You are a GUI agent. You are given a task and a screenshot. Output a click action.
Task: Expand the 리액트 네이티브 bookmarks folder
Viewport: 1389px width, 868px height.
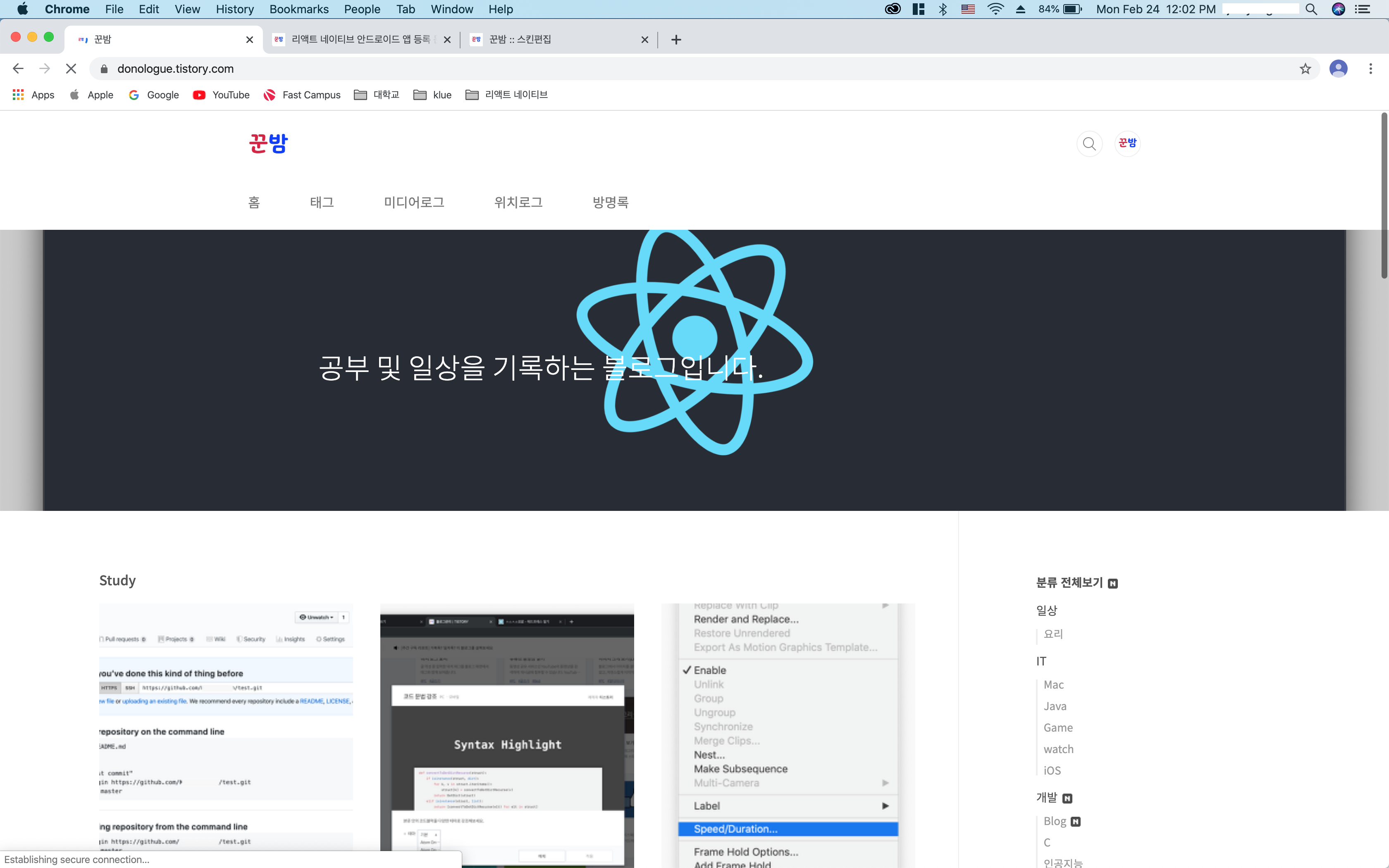click(x=506, y=95)
